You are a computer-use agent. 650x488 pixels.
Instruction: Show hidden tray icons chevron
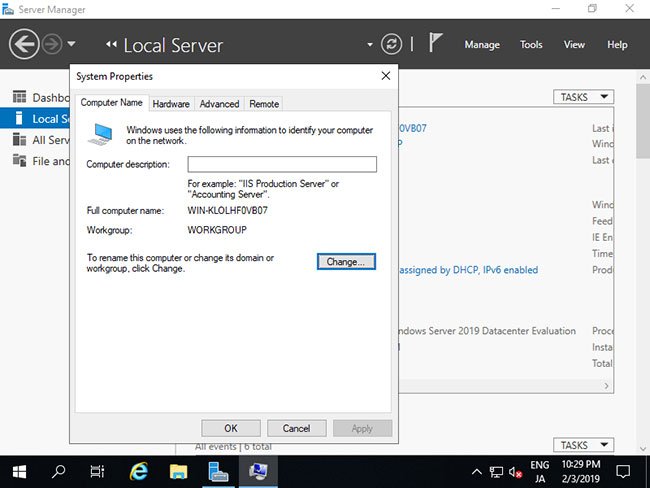coord(477,471)
